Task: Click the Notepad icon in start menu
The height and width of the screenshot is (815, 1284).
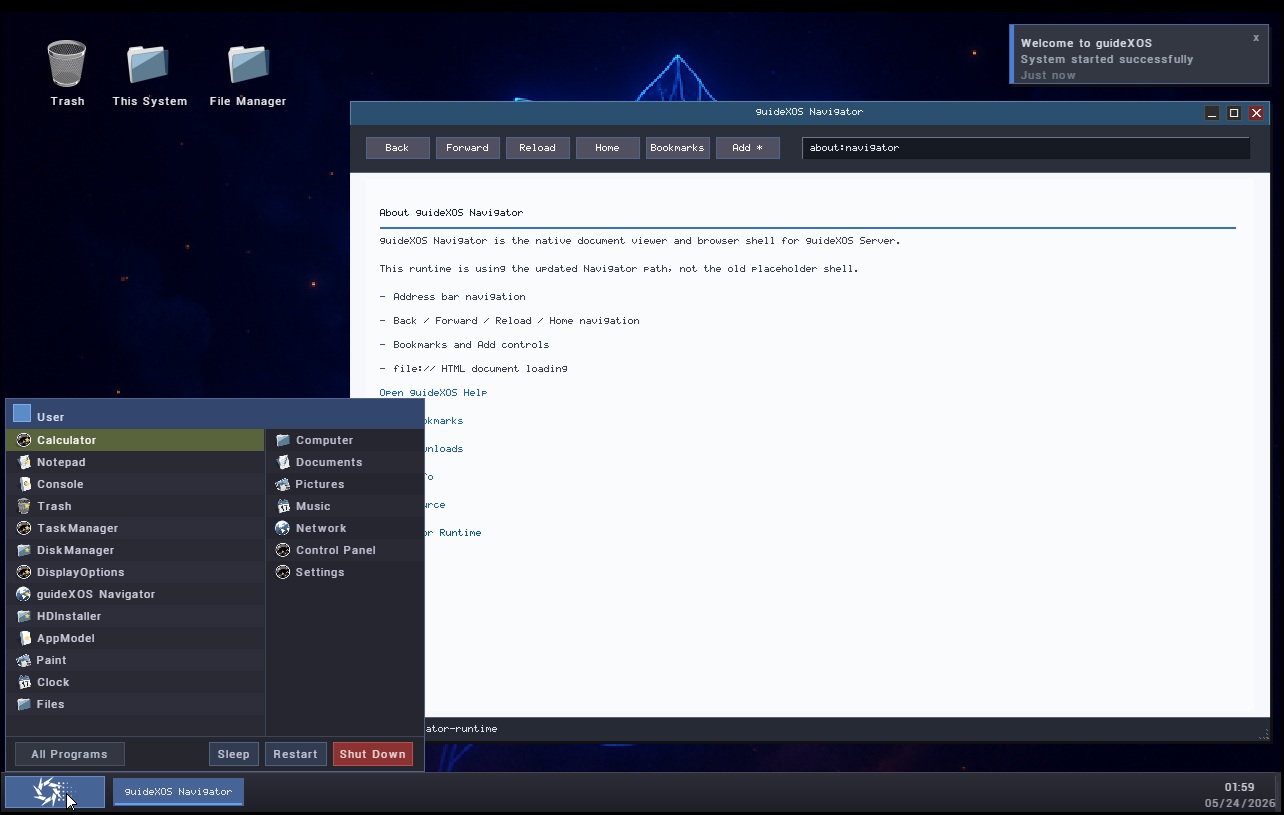Action: click(x=24, y=462)
